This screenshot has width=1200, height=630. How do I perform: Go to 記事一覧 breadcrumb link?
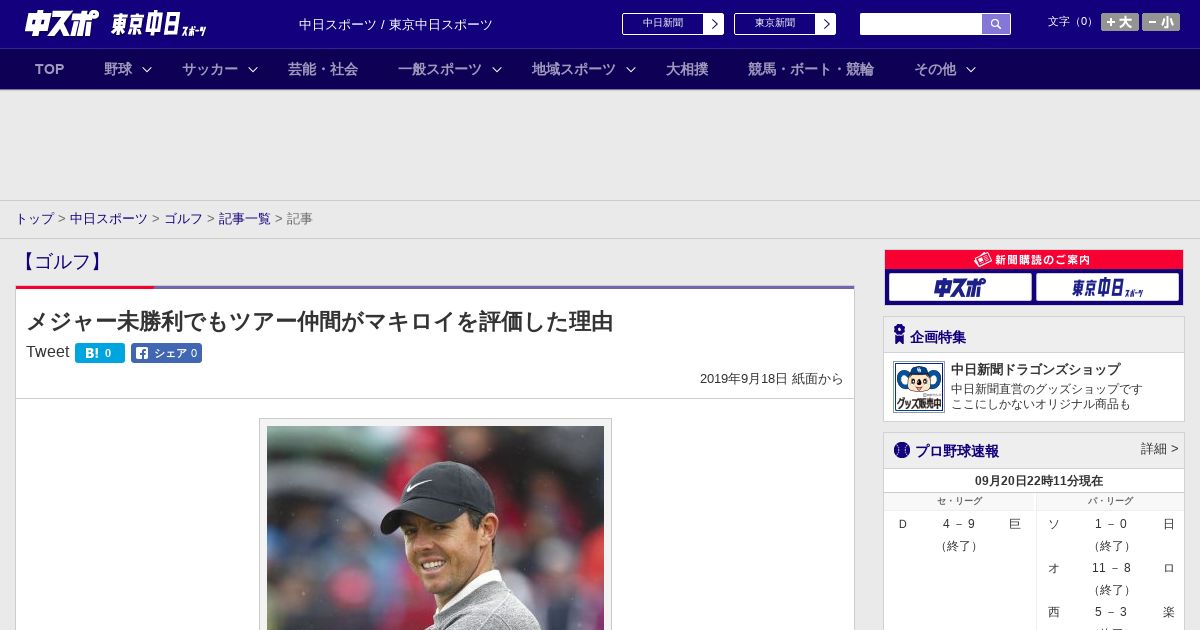click(x=245, y=218)
